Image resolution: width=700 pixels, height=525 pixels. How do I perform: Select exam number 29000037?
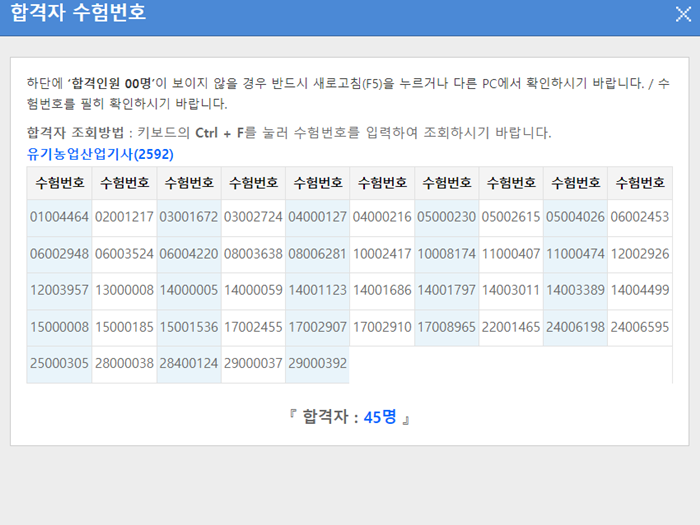(x=253, y=363)
